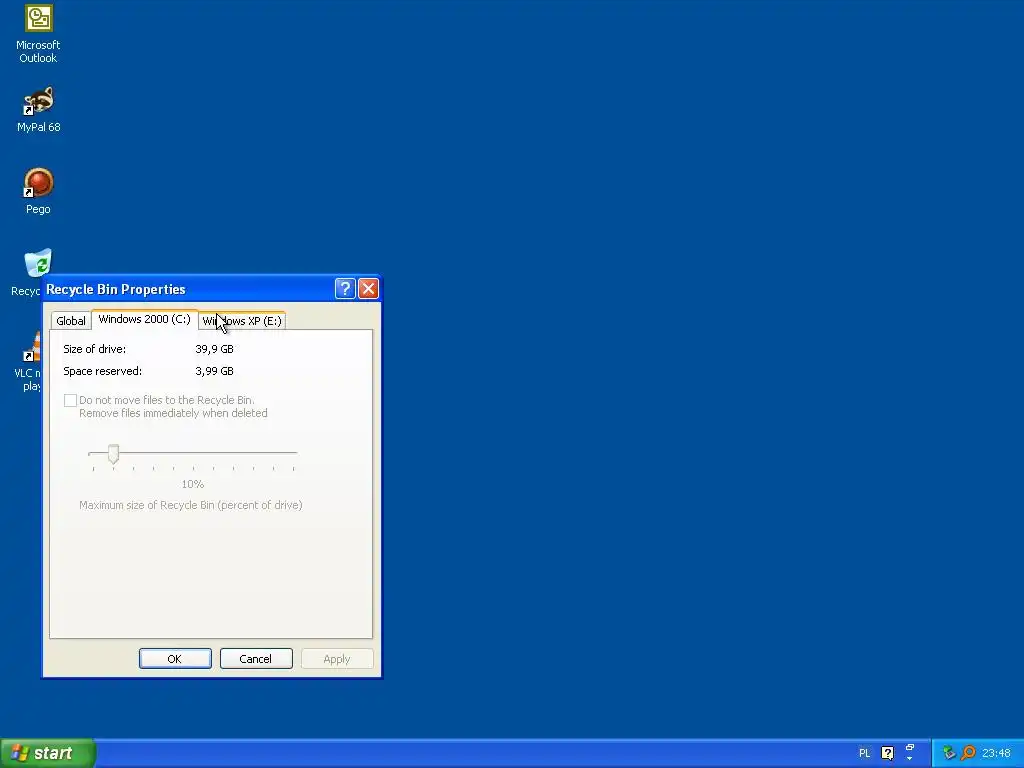
Task: Click the Recycle Bin size slider thumb
Action: 114,454
